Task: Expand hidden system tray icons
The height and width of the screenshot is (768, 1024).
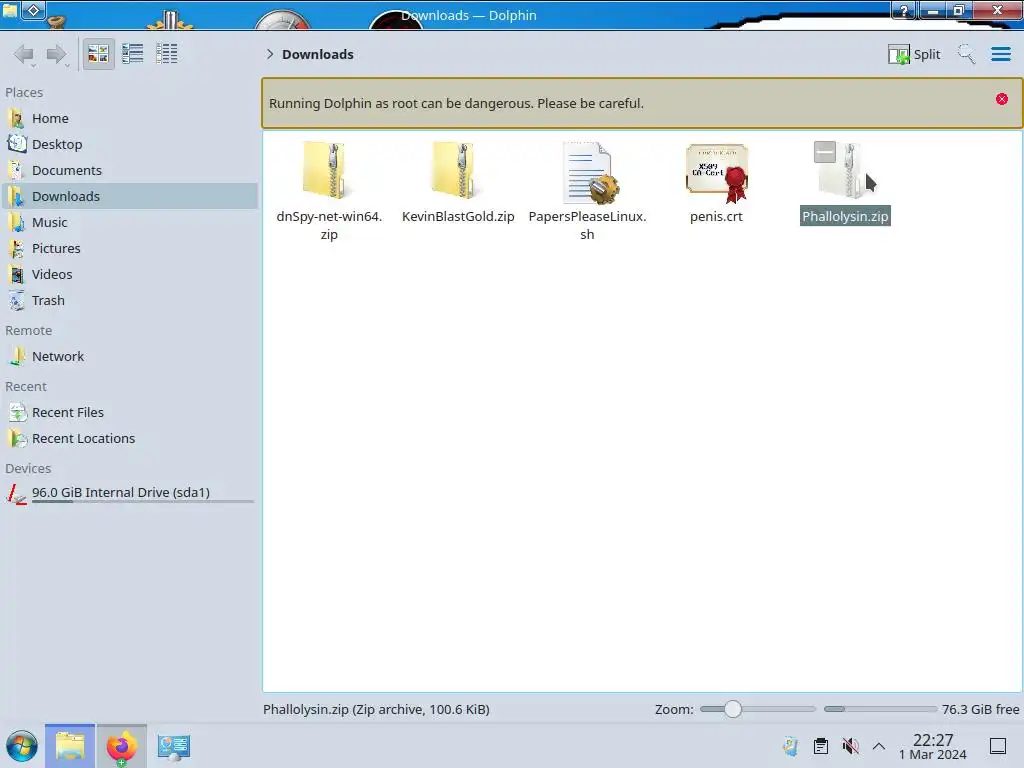Action: coord(879,746)
